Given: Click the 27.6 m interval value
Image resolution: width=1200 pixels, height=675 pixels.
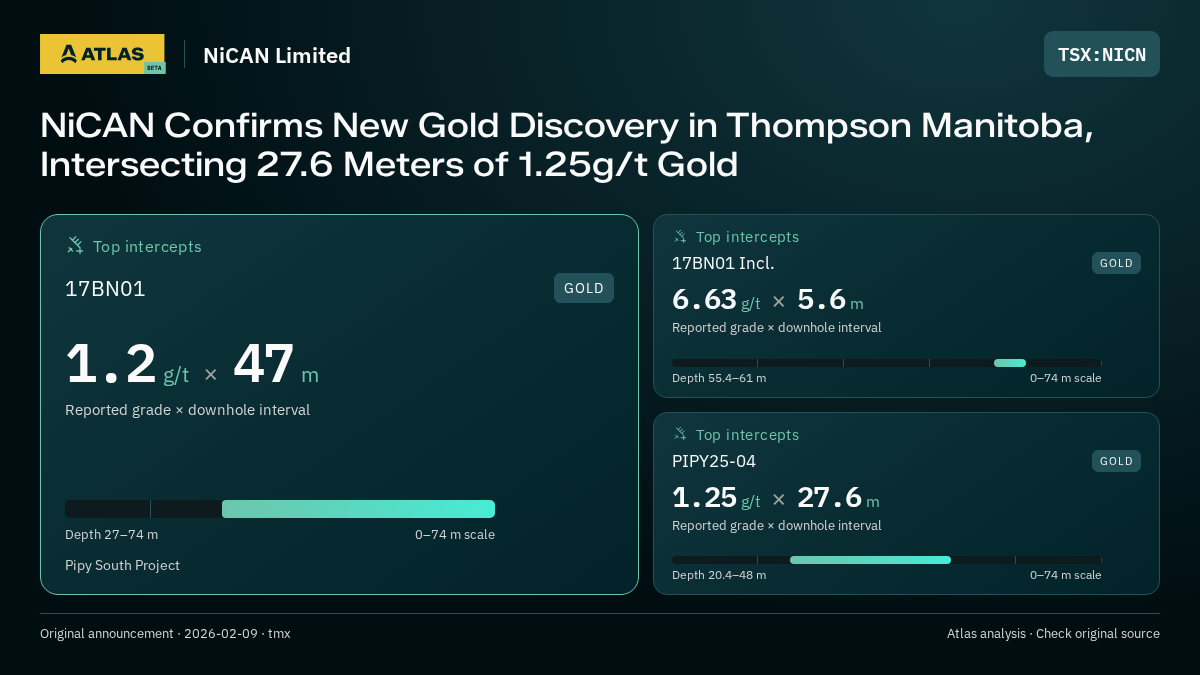Looking at the screenshot, I should tap(838, 498).
